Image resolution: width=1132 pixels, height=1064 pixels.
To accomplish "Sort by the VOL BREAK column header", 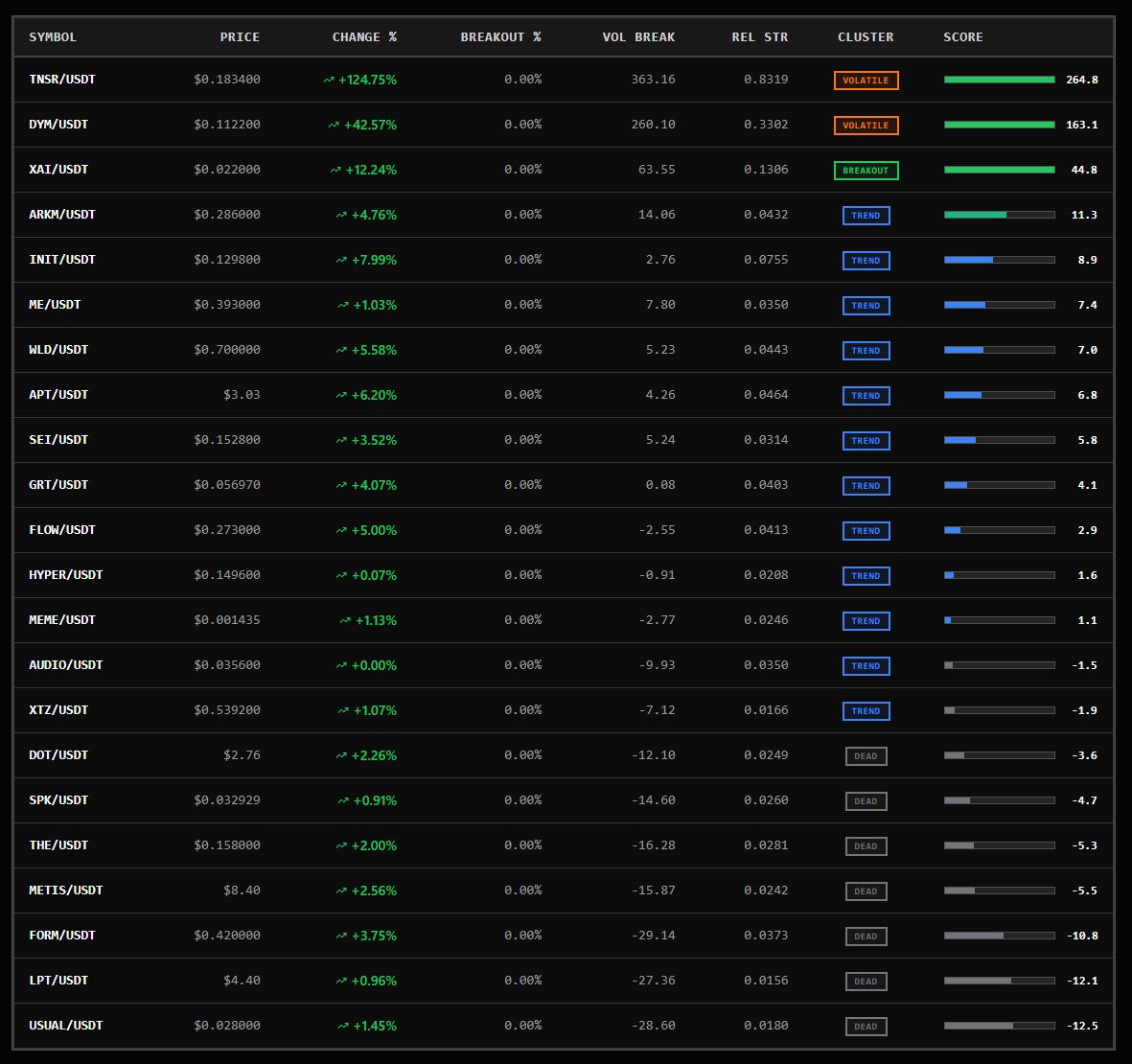I will [639, 36].
